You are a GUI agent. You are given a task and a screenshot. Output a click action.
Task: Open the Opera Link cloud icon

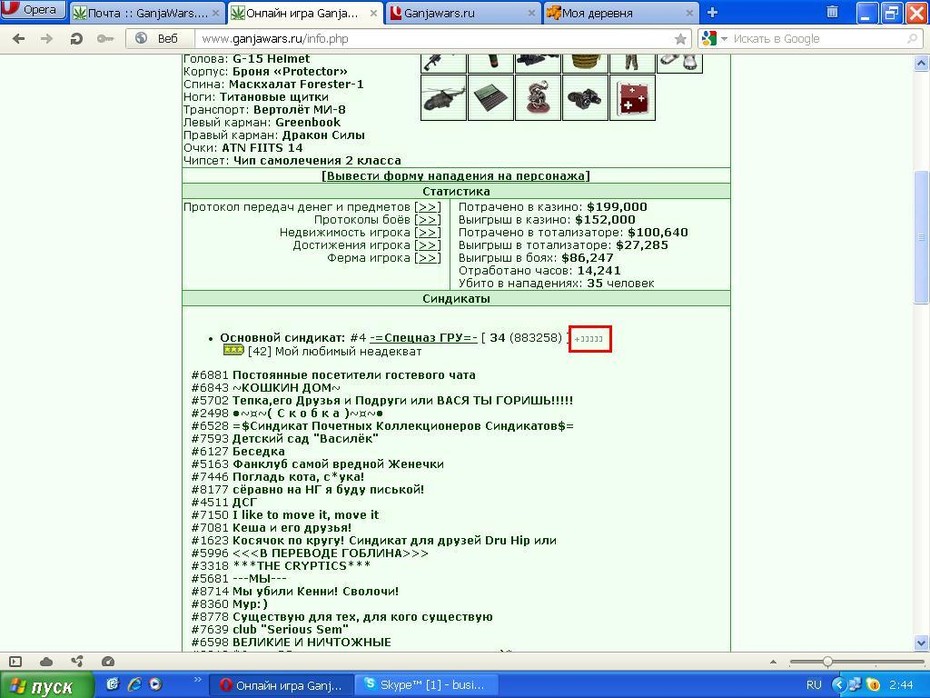pyautogui.click(x=46, y=661)
